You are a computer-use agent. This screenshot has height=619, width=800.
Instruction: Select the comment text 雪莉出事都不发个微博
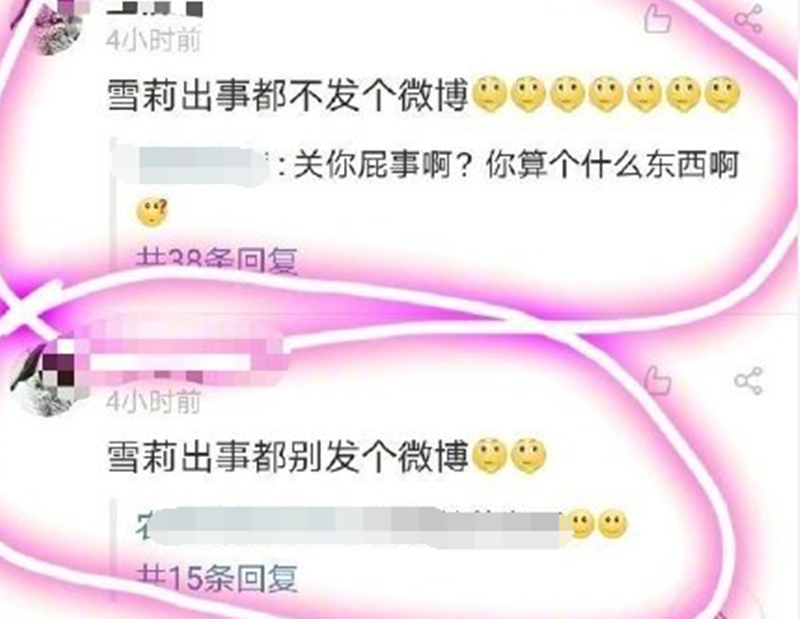[x=288, y=96]
